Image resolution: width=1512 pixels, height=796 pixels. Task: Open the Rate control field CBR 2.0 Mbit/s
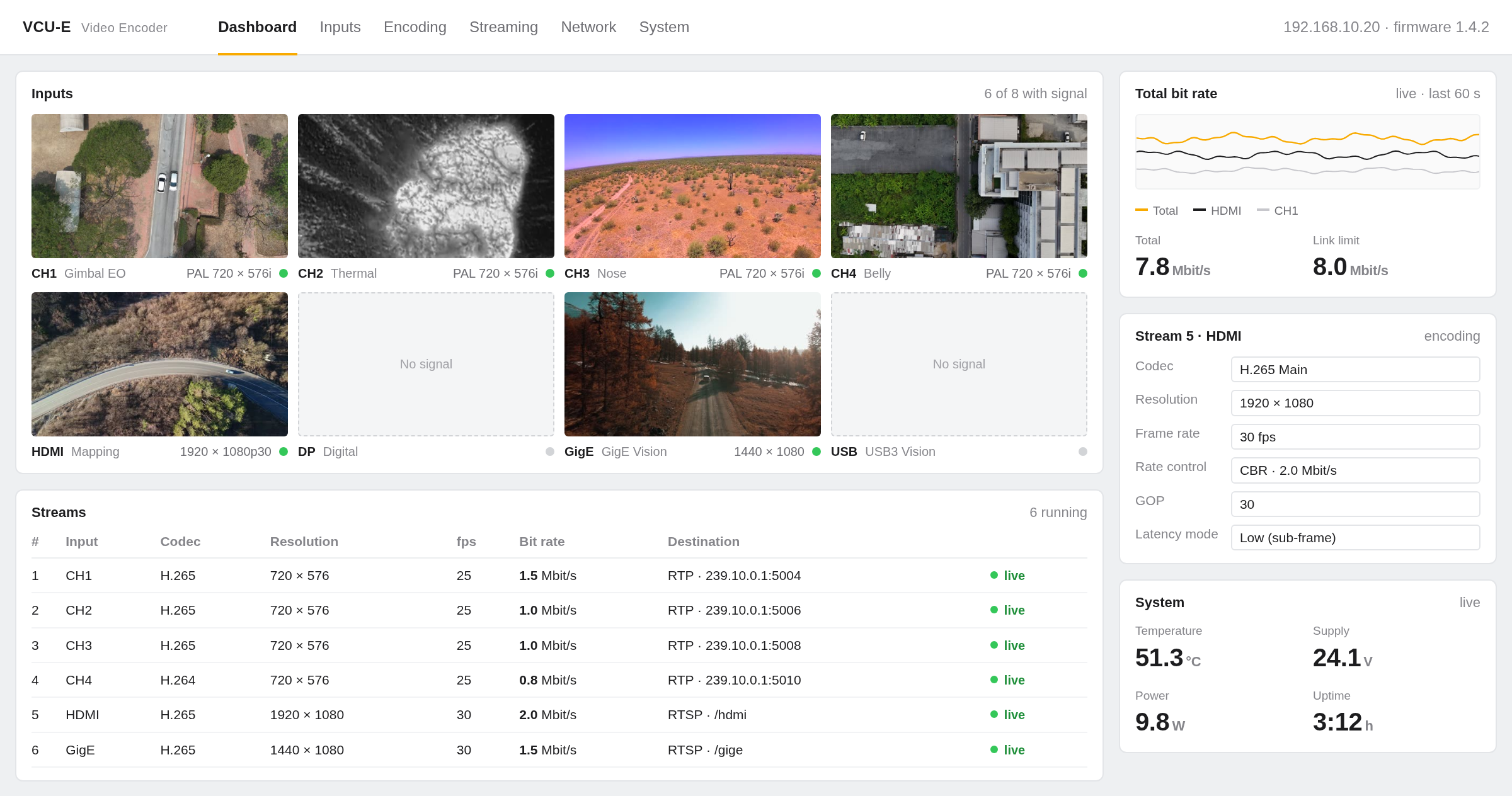[x=1355, y=470]
